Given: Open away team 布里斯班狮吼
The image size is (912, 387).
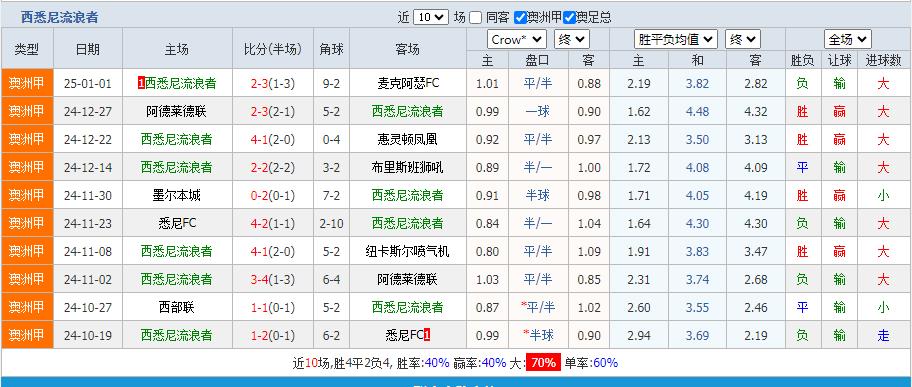Looking at the screenshot, I should (x=408, y=167).
